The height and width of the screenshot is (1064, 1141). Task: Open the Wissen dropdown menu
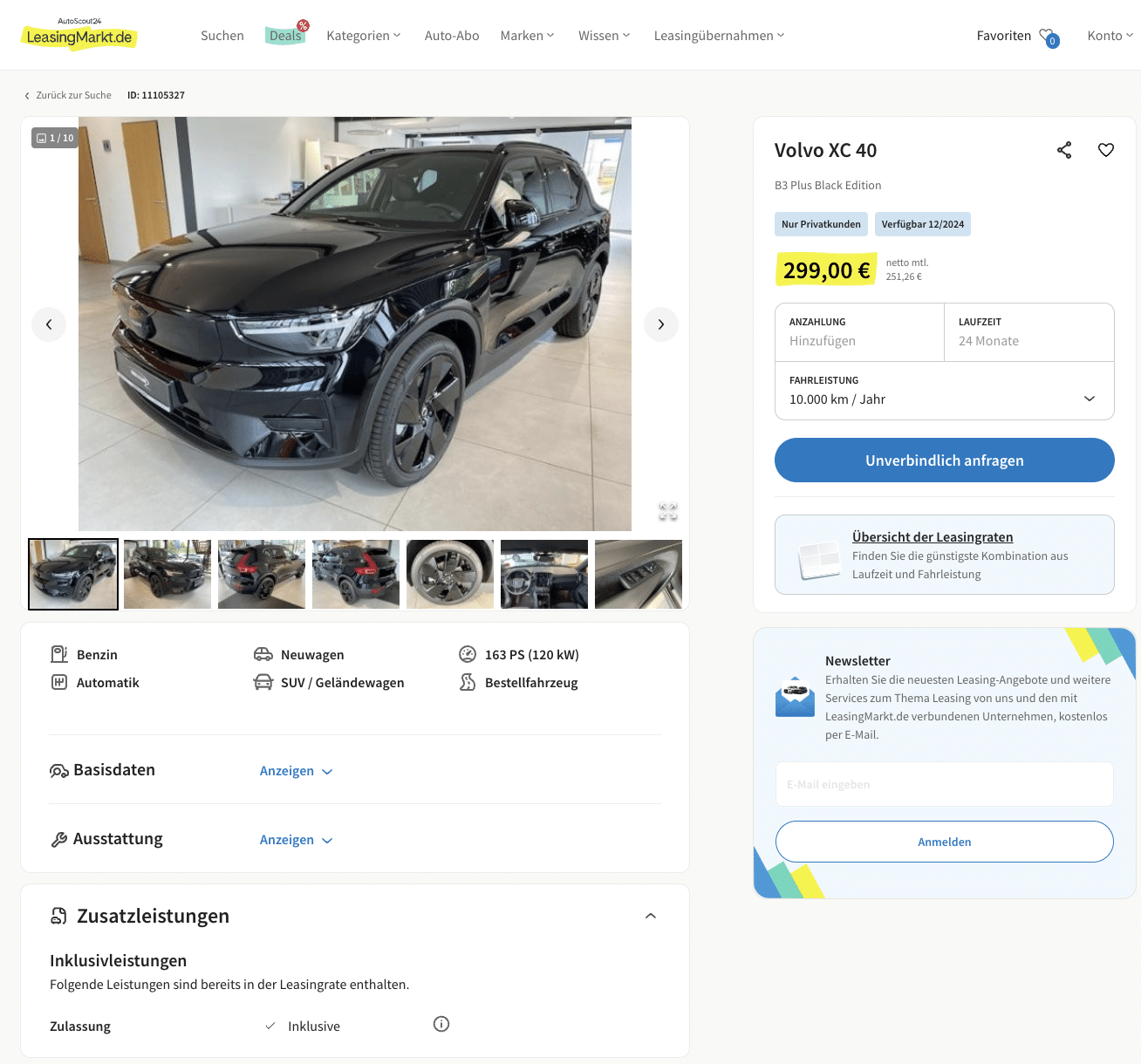tap(604, 36)
